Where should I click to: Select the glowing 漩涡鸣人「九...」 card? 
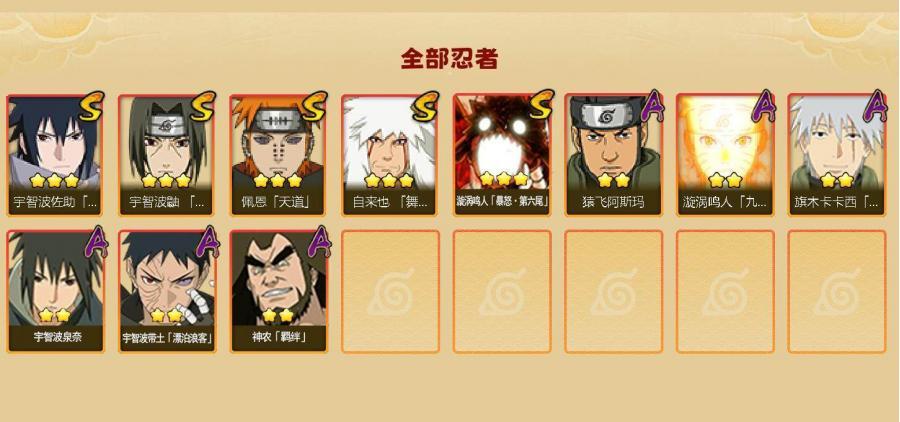pyautogui.click(x=724, y=156)
